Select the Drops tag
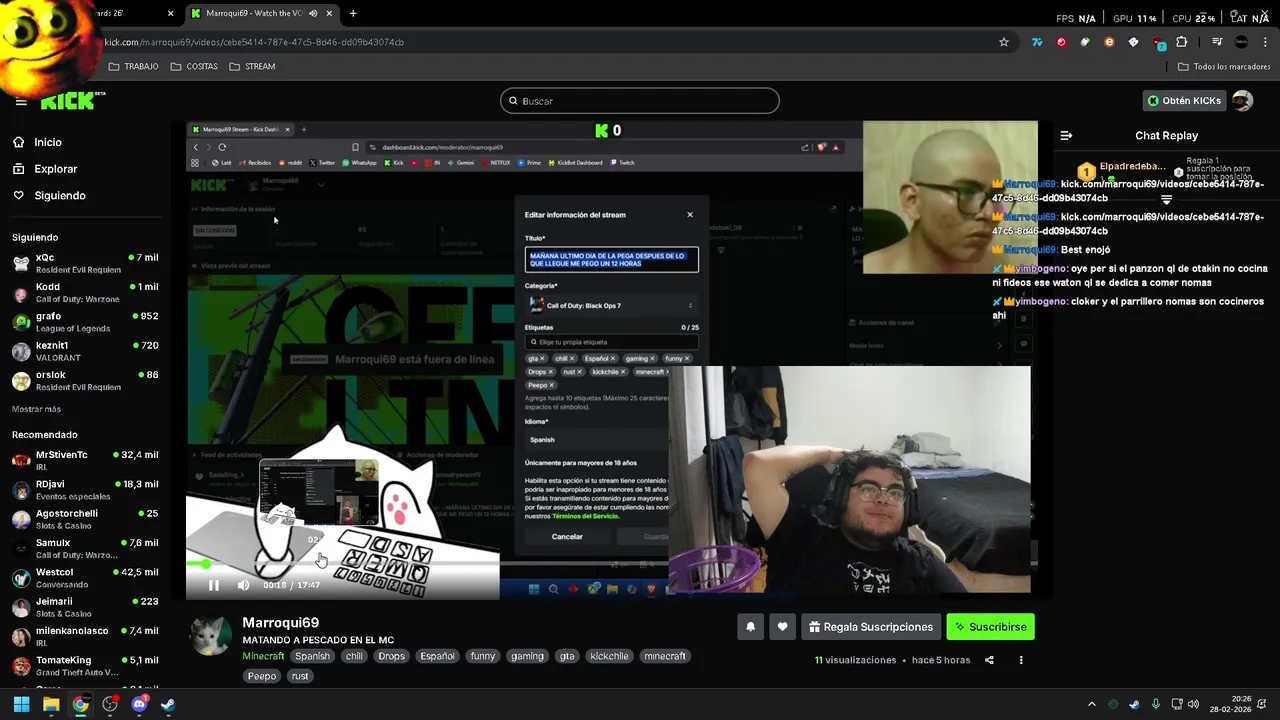The height and width of the screenshot is (720, 1280). [392, 656]
